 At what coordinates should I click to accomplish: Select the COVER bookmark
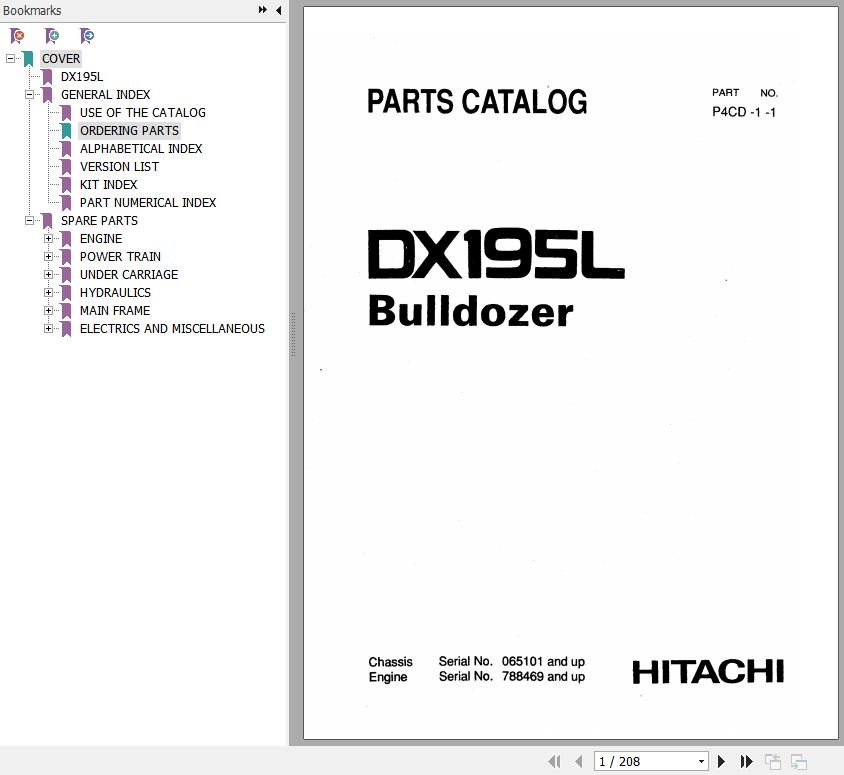(61, 59)
